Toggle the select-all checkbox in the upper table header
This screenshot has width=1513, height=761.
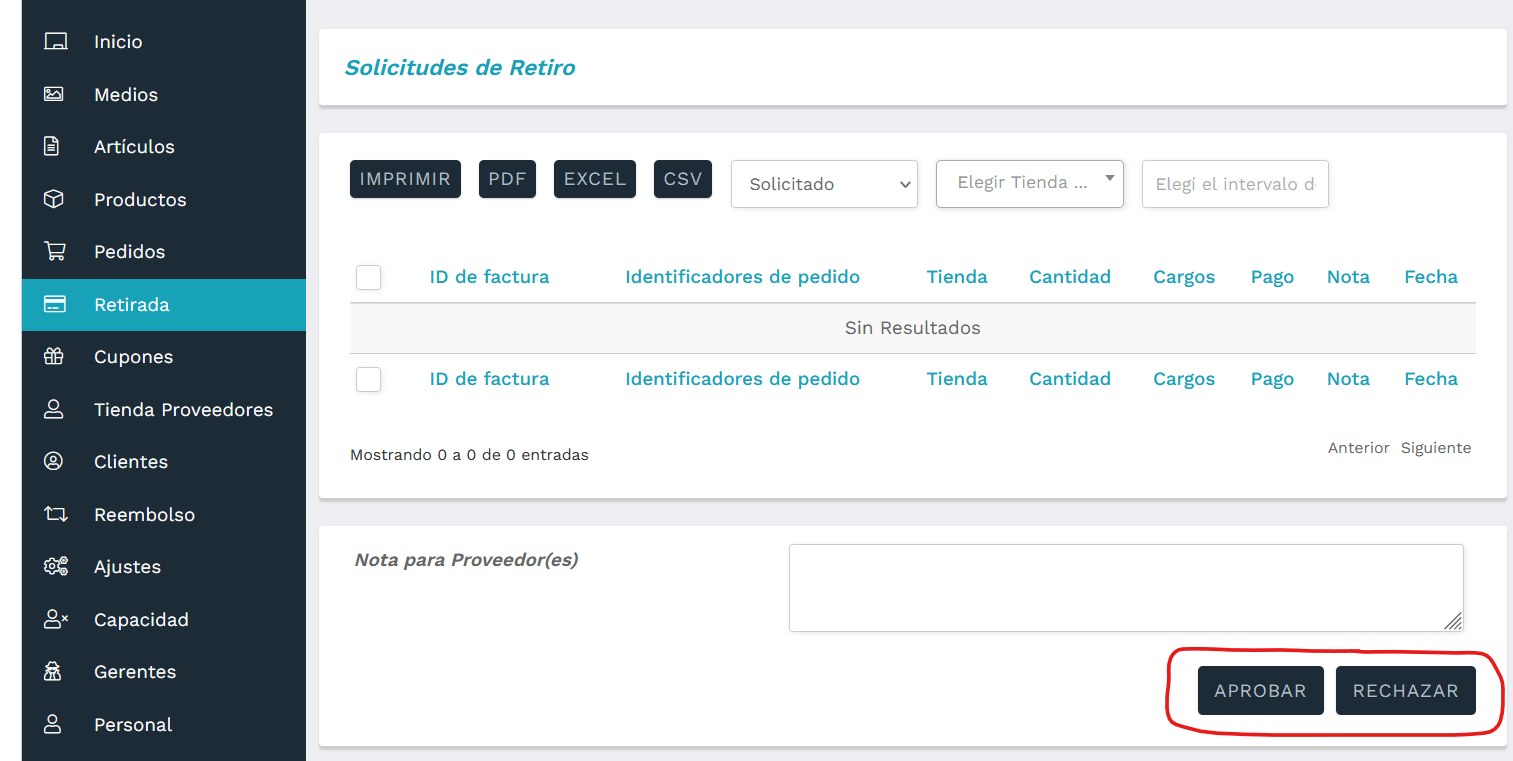(368, 277)
